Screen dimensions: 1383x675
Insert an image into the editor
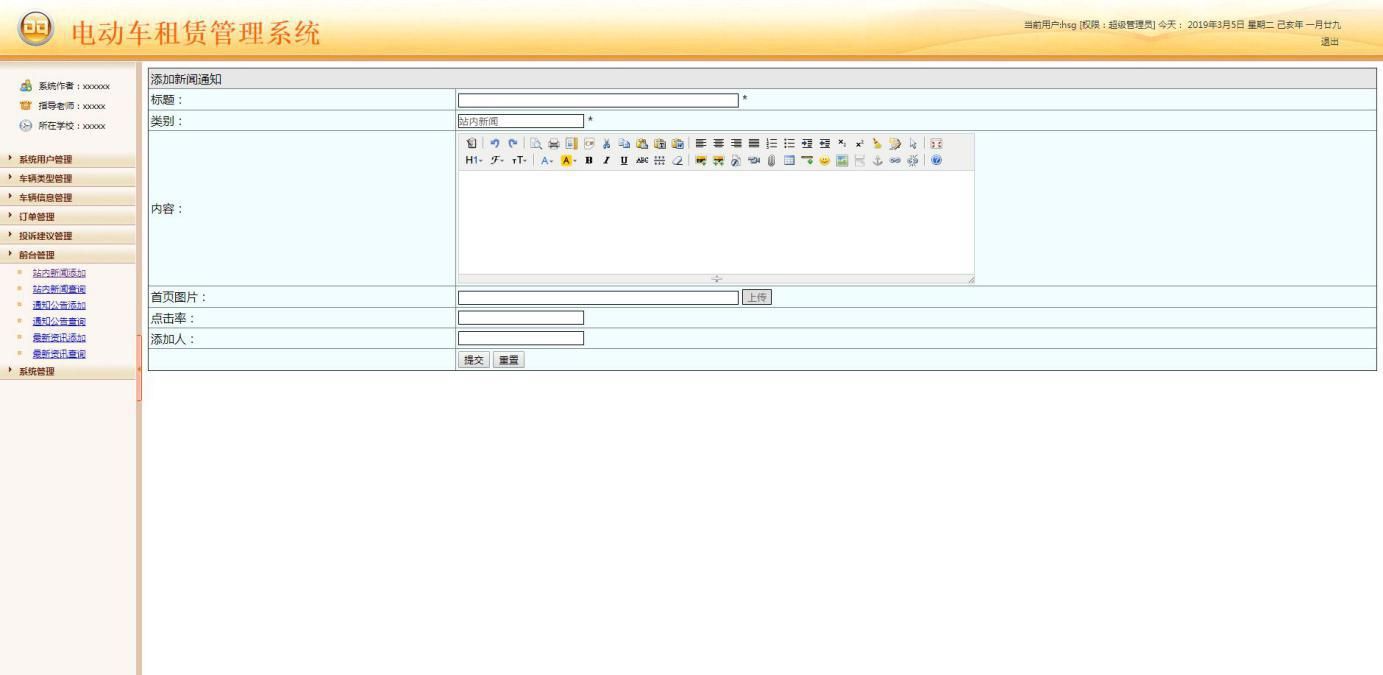tap(700, 160)
